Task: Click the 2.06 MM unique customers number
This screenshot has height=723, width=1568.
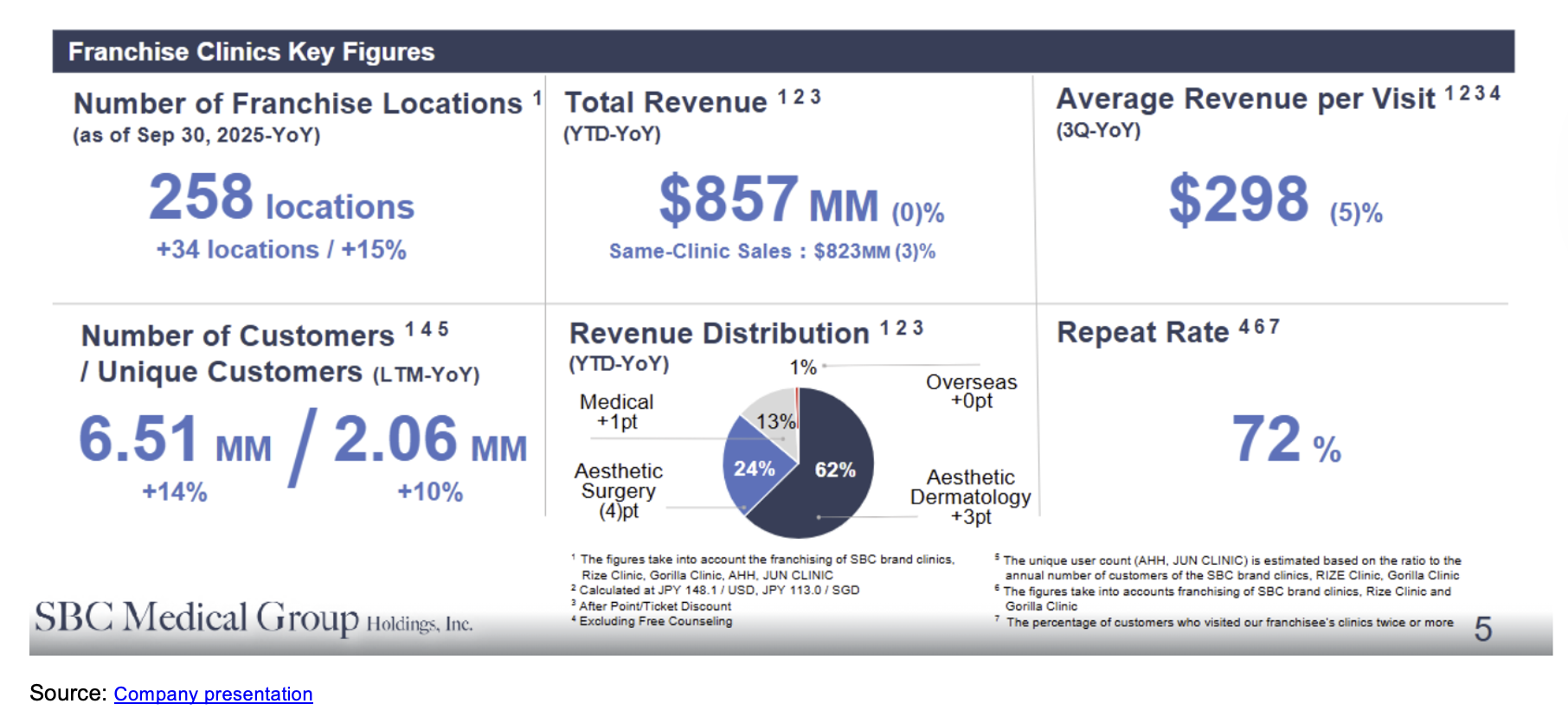Action: tap(430, 439)
